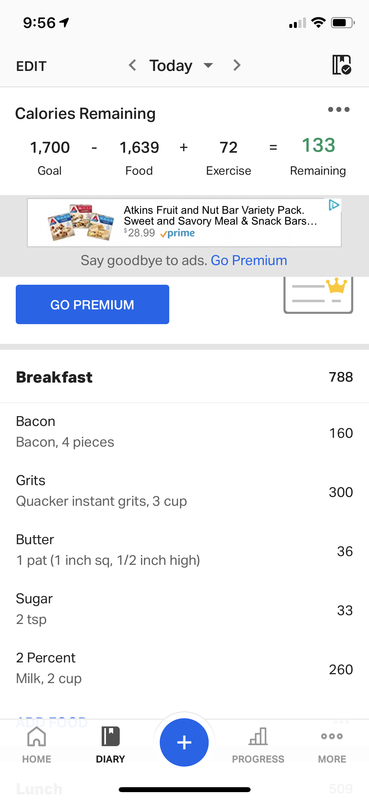Open the Calories Remaining three-dot menu
Viewport: 369px width, 800px height.
[339, 110]
